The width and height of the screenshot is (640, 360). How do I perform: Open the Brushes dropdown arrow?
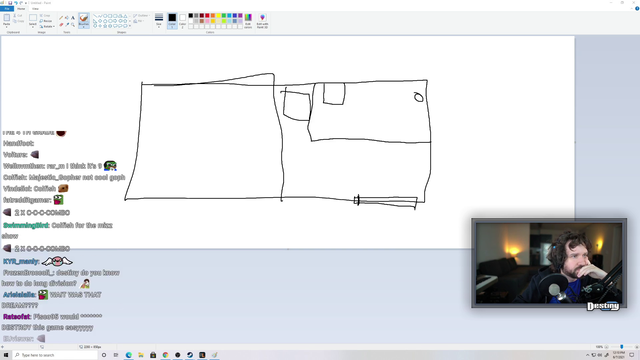[x=83, y=27]
